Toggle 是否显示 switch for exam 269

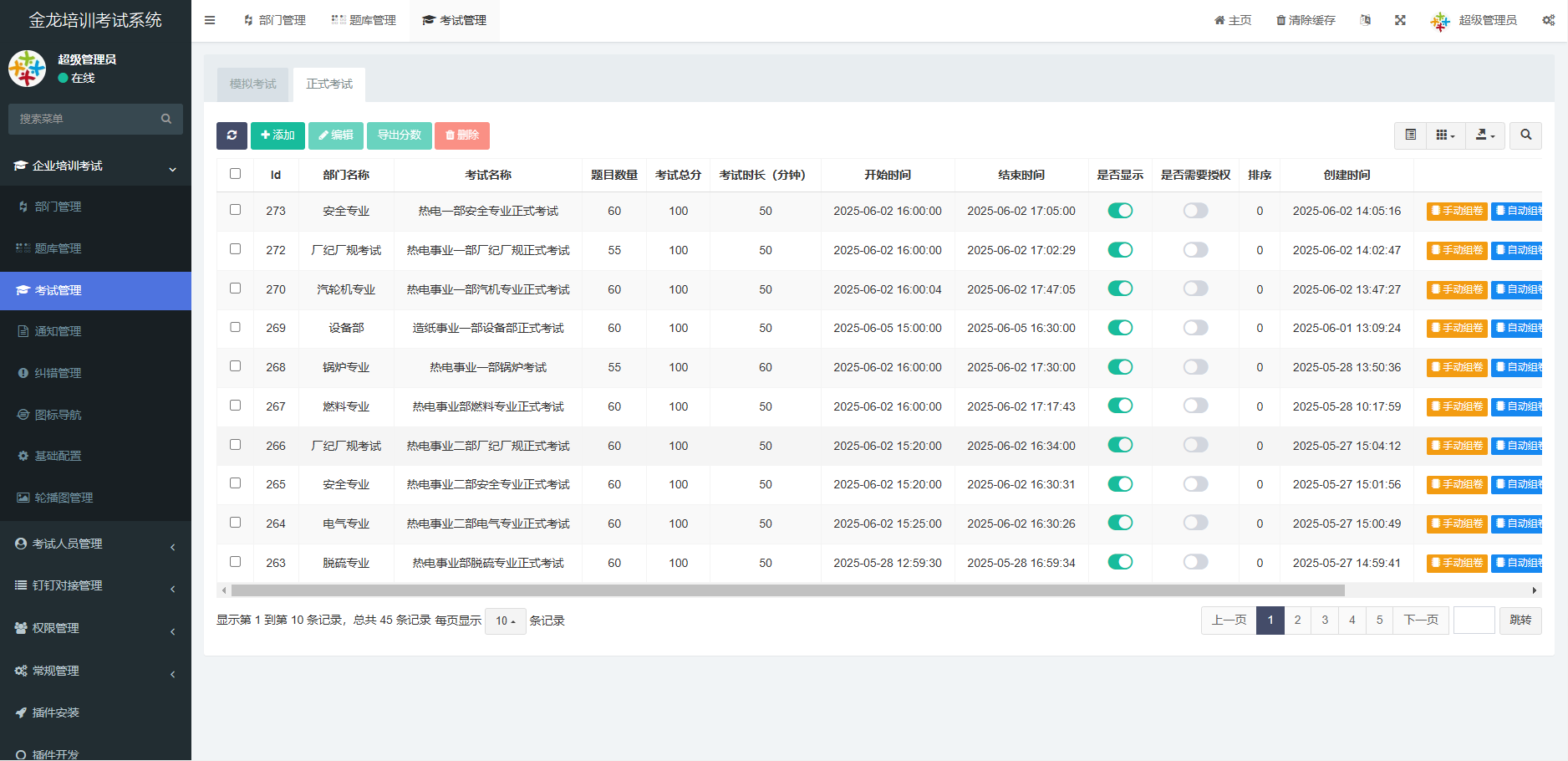tap(1120, 328)
